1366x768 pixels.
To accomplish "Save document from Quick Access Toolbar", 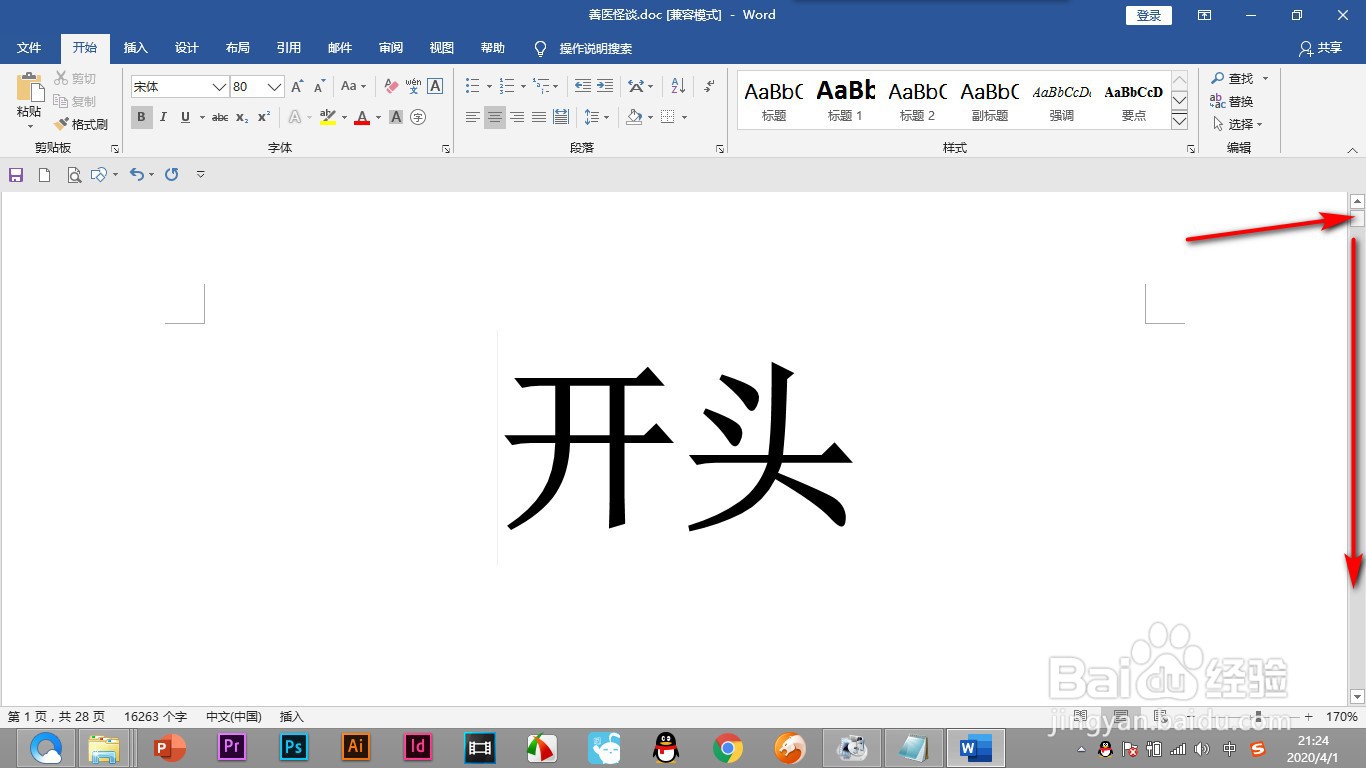I will [x=16, y=175].
